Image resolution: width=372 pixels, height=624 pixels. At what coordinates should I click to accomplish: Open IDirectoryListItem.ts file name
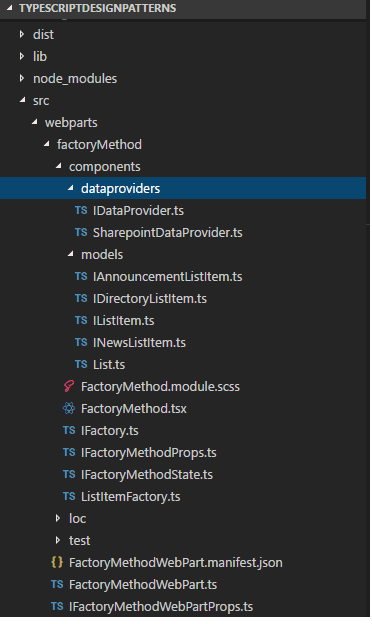click(x=150, y=299)
